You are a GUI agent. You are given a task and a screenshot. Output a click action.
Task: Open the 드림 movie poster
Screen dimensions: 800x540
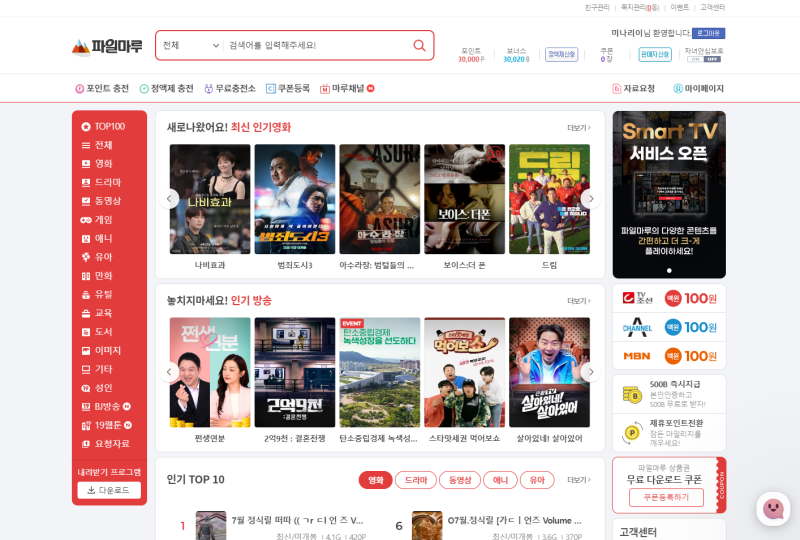pos(549,199)
